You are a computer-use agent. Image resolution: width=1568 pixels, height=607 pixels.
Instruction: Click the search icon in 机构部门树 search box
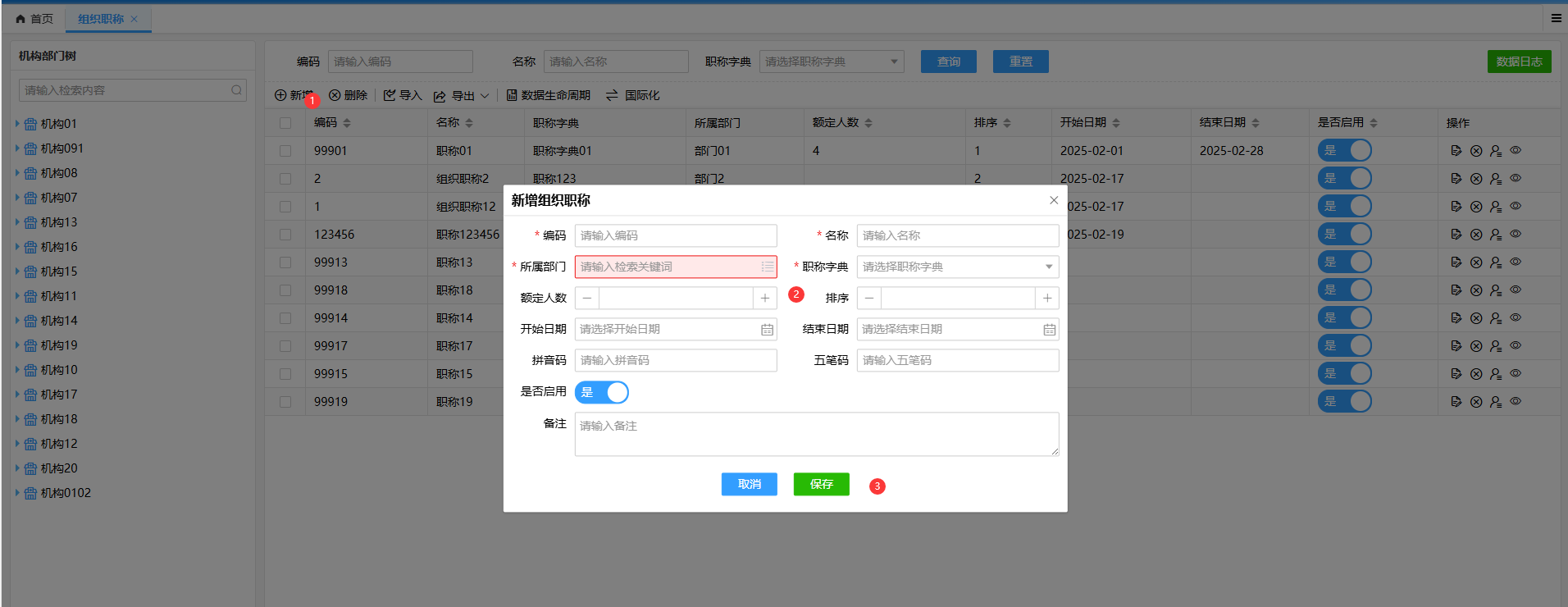point(237,90)
